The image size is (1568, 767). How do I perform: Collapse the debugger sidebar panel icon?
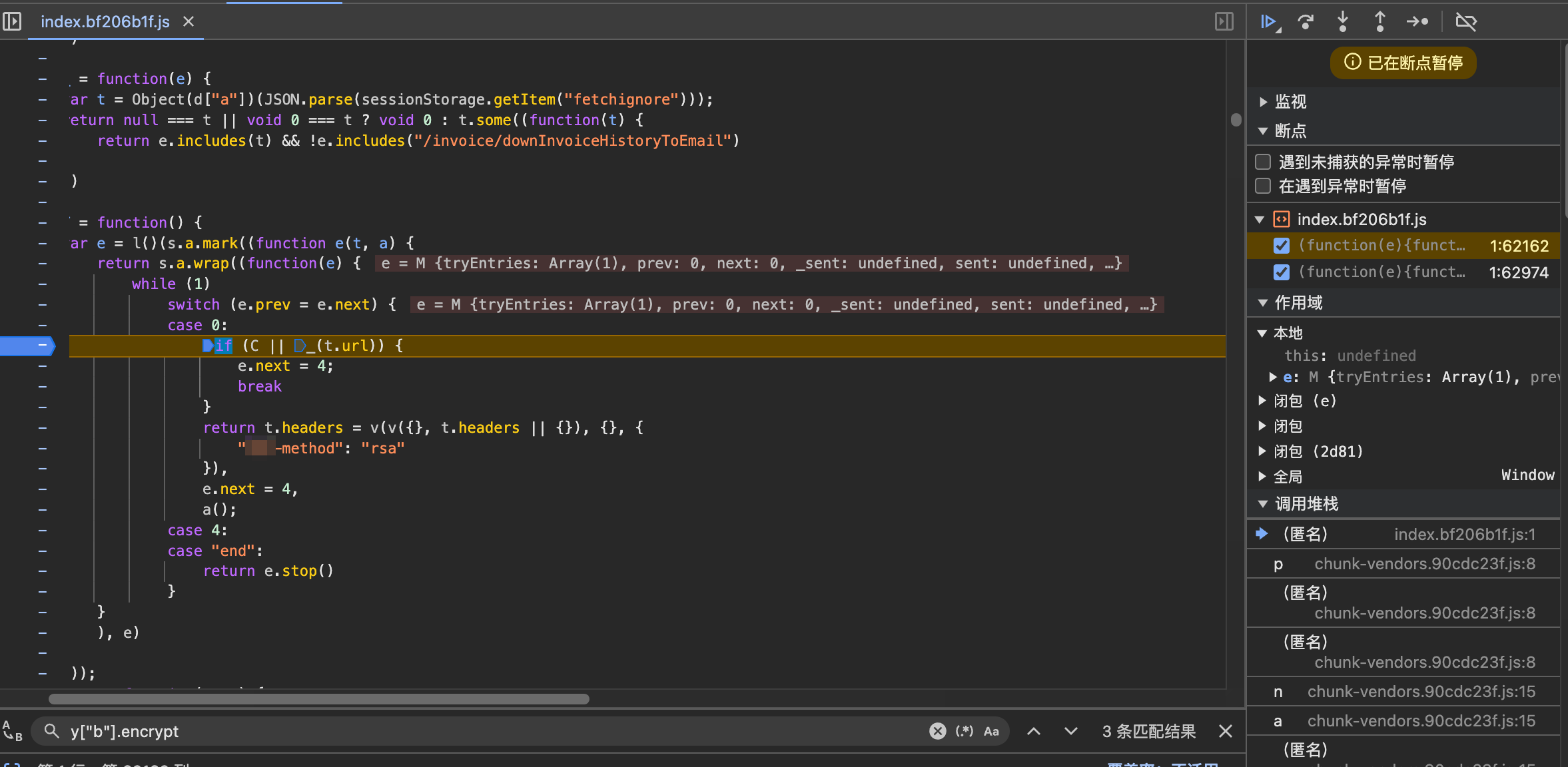pyautogui.click(x=1224, y=22)
